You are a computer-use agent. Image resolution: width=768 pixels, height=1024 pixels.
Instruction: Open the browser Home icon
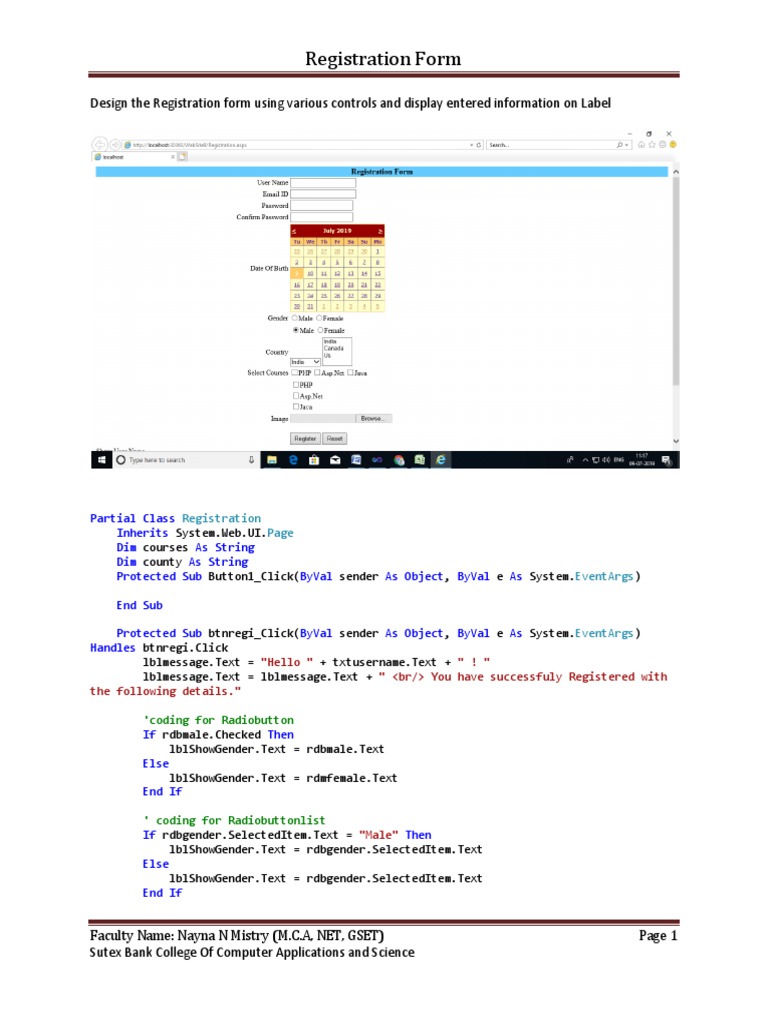pyautogui.click(x=643, y=144)
